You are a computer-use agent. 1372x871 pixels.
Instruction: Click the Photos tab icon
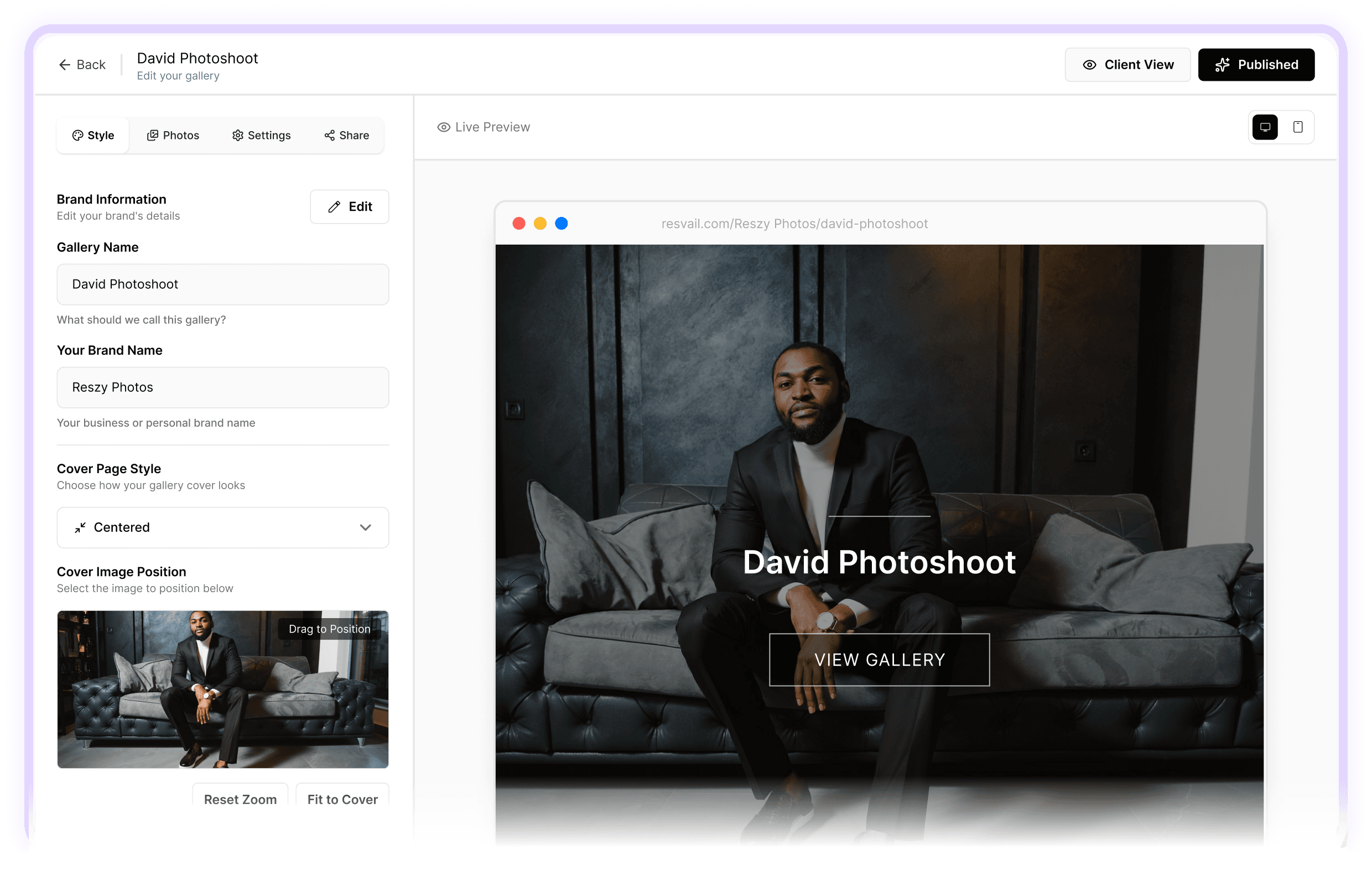click(x=153, y=135)
